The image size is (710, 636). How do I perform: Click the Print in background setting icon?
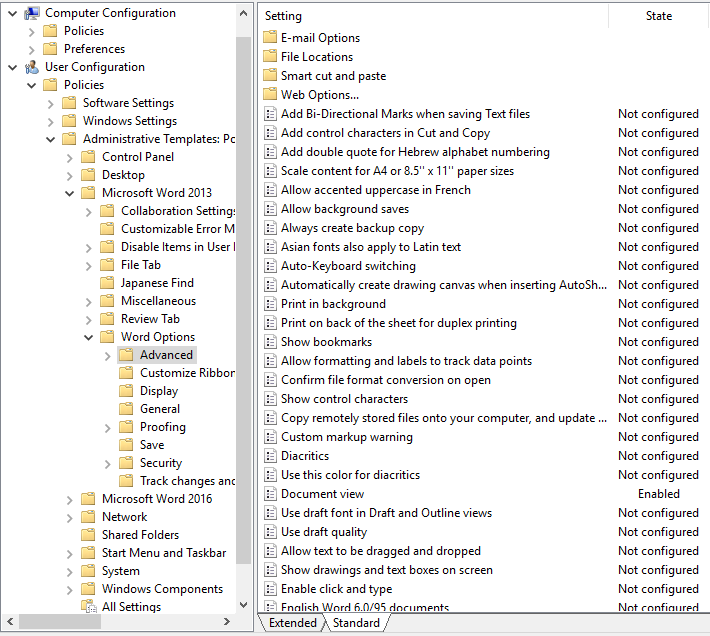coord(270,304)
